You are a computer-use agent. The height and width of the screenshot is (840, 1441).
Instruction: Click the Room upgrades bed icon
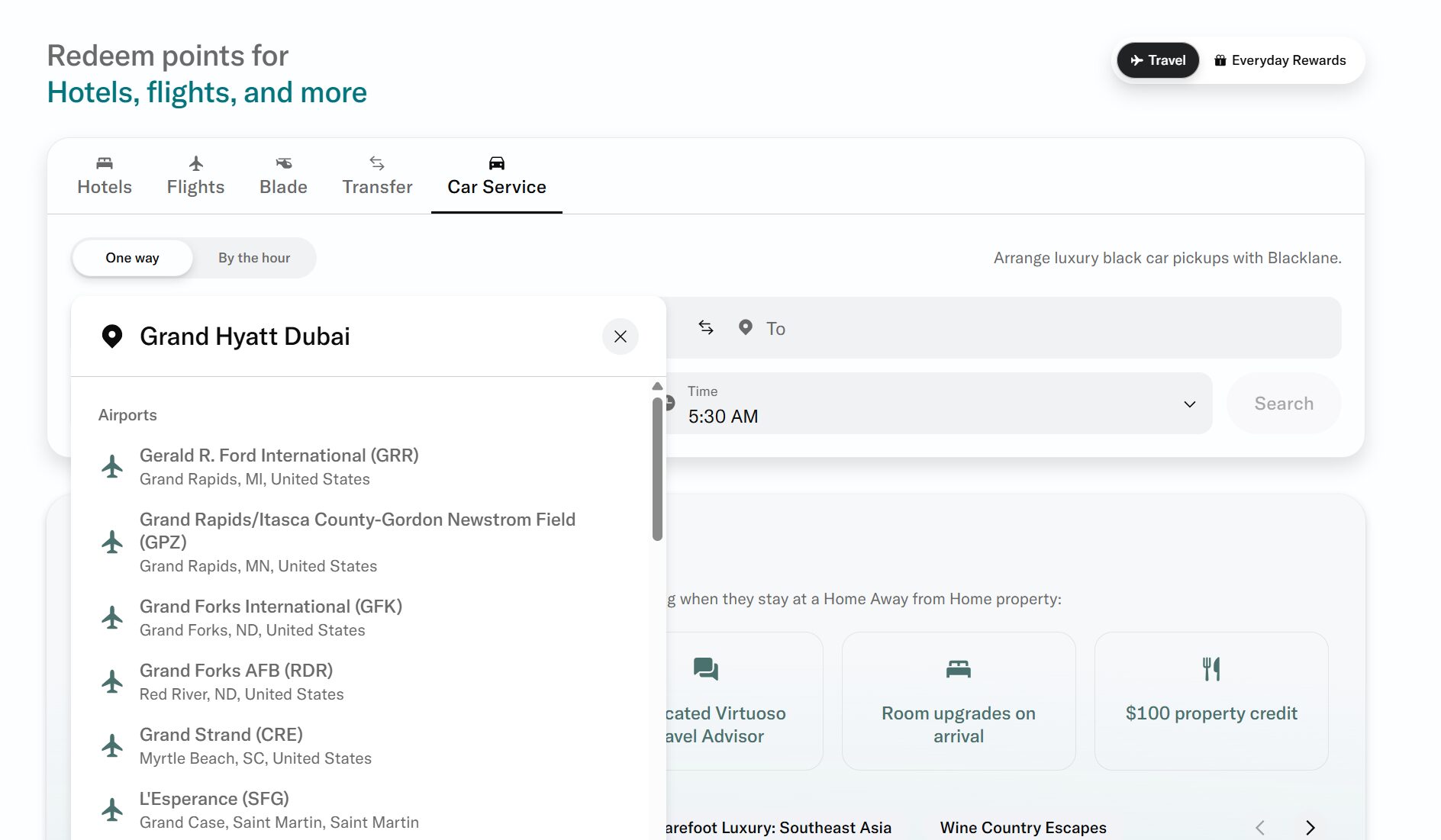(959, 669)
